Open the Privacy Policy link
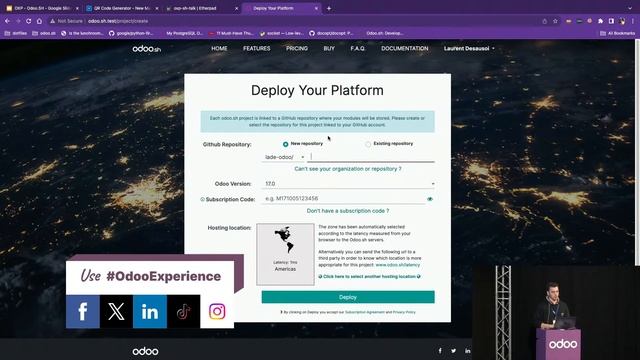This screenshot has width=640, height=360. tap(404, 312)
